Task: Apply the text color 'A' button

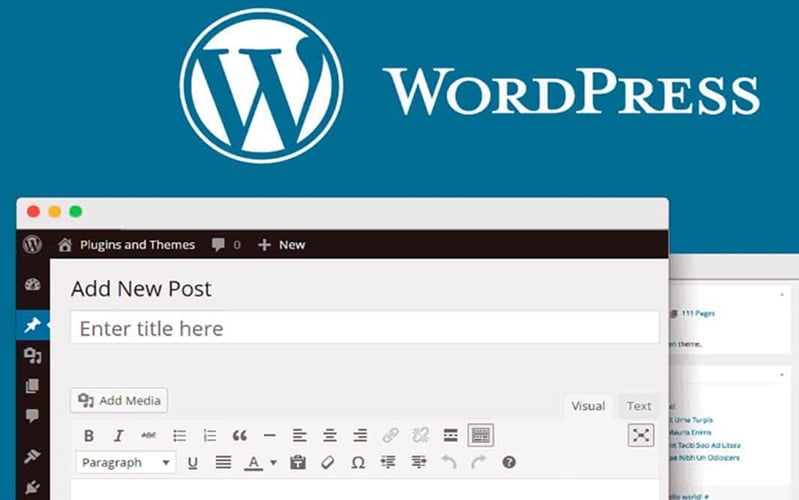Action: [253, 463]
